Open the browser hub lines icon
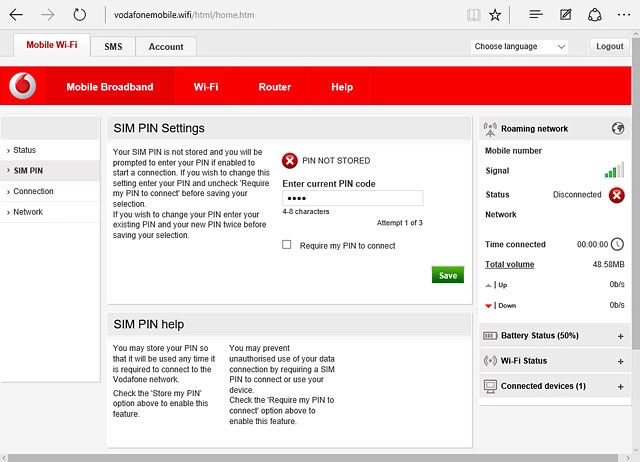Image resolution: width=640 pixels, height=462 pixels. tap(536, 15)
